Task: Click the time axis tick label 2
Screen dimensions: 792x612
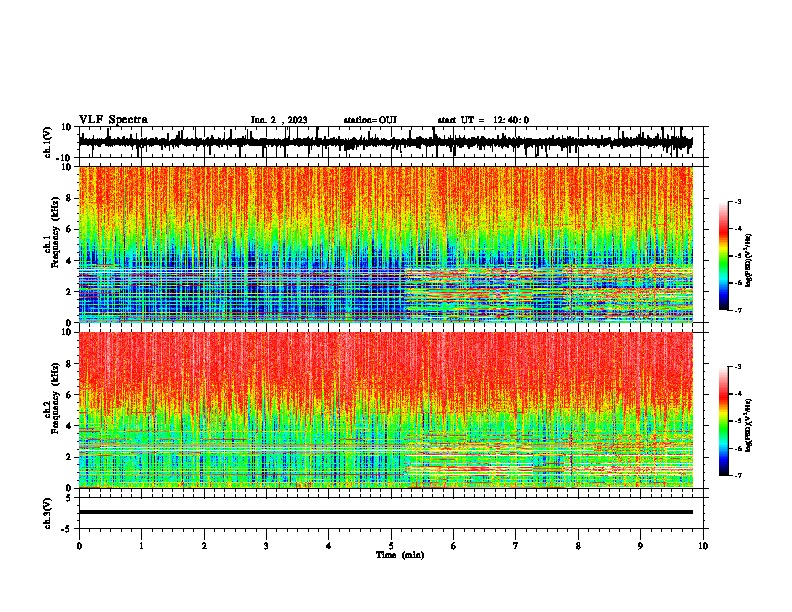Action: [204, 546]
